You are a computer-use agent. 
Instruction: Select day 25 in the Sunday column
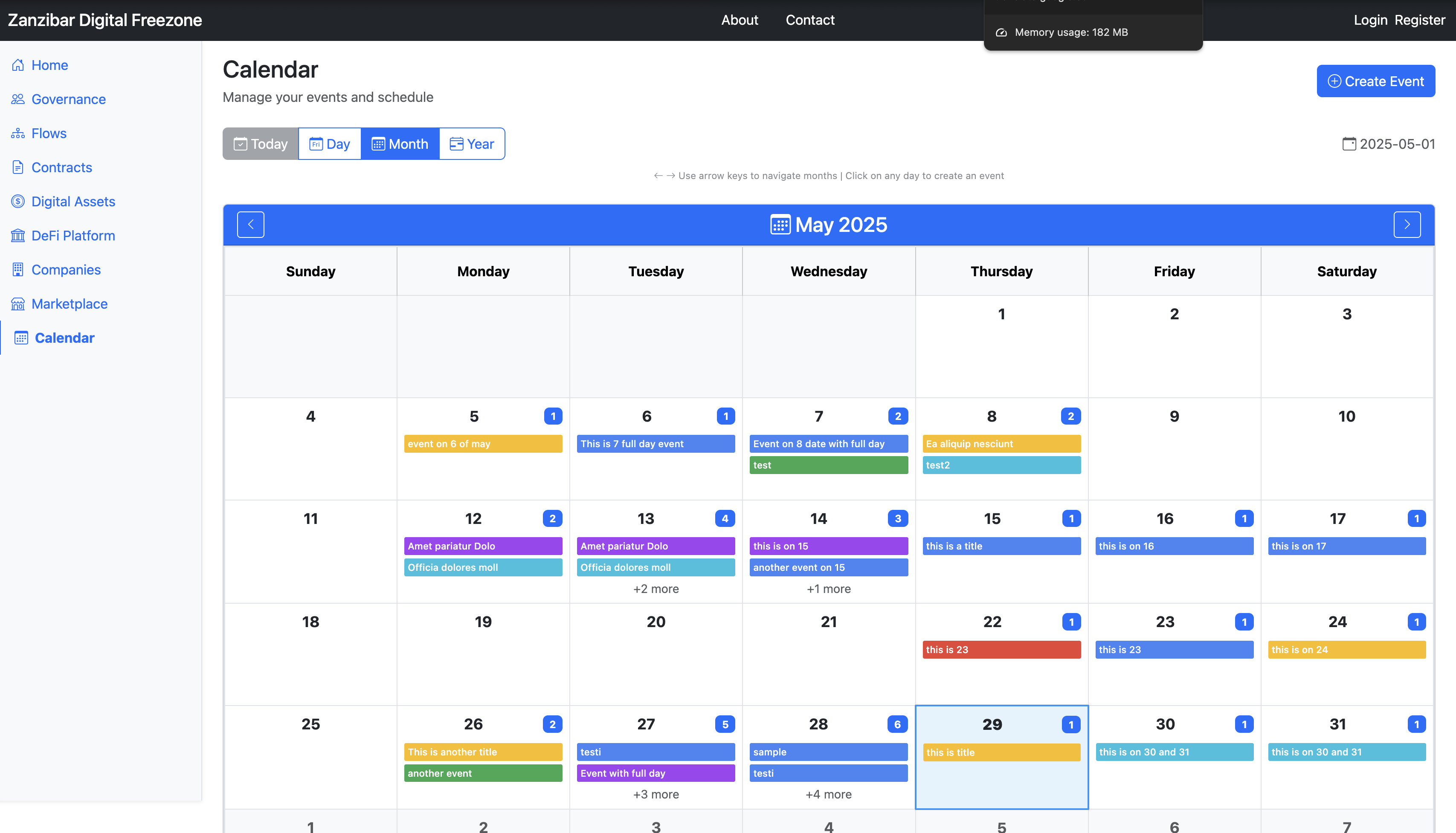[311, 758]
